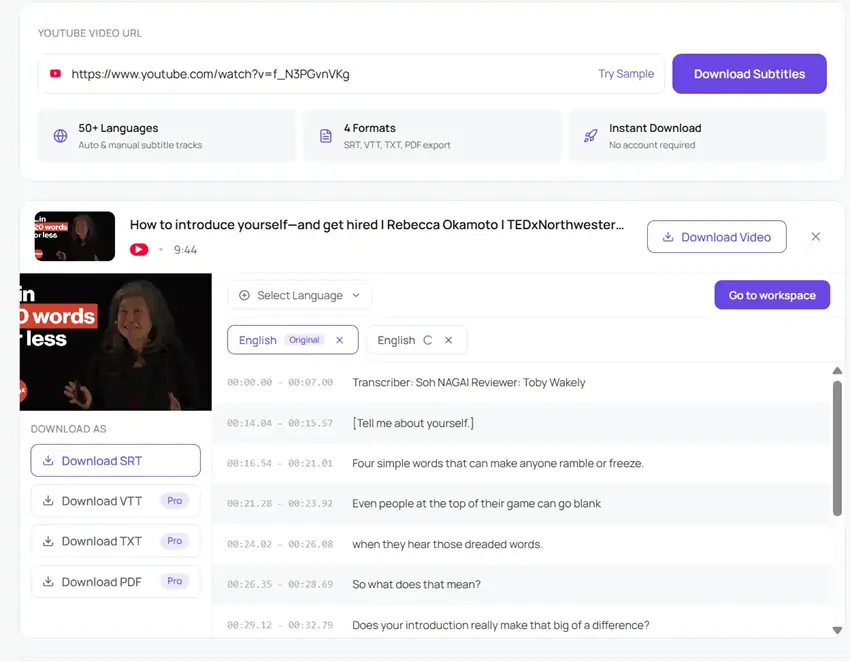Switch to the second English subtitle tab
This screenshot has height=661, width=850.
tap(396, 340)
